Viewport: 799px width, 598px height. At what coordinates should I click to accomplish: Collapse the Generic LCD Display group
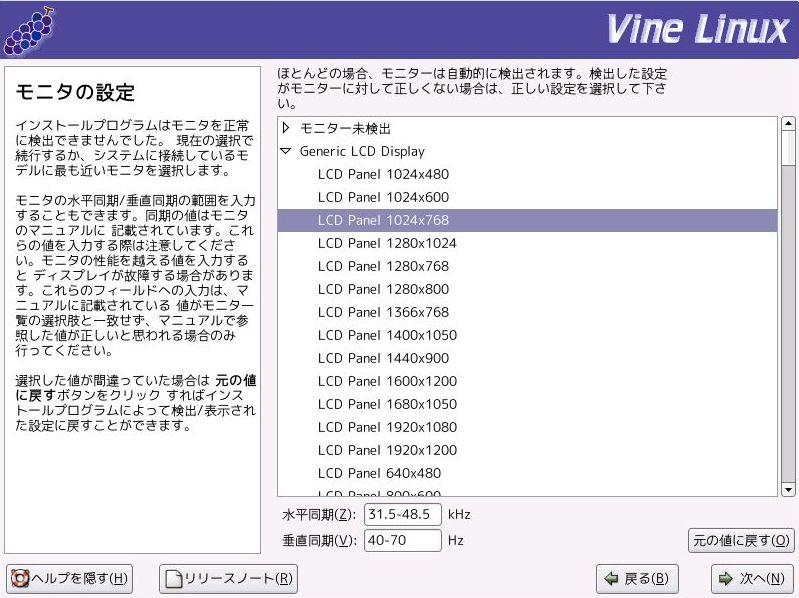point(286,151)
